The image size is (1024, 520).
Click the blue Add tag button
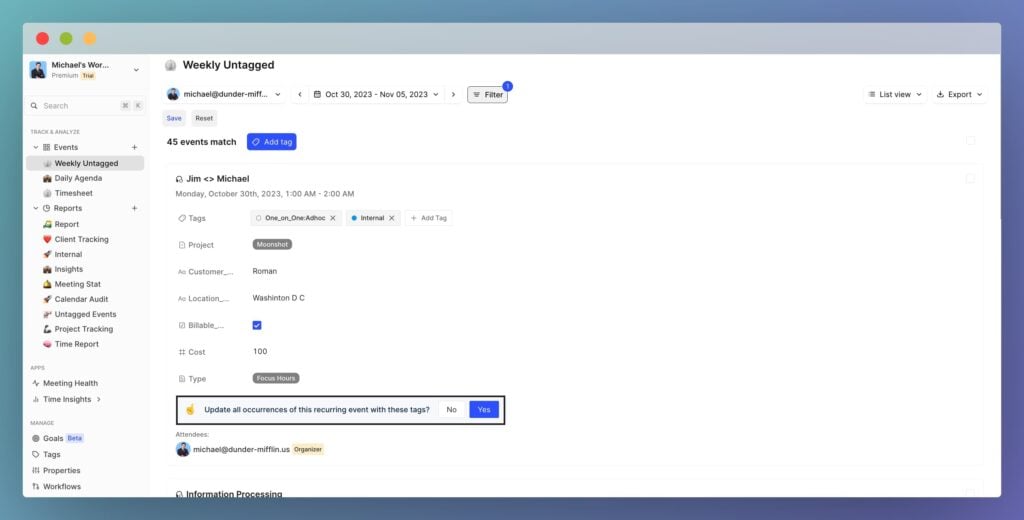click(x=272, y=142)
